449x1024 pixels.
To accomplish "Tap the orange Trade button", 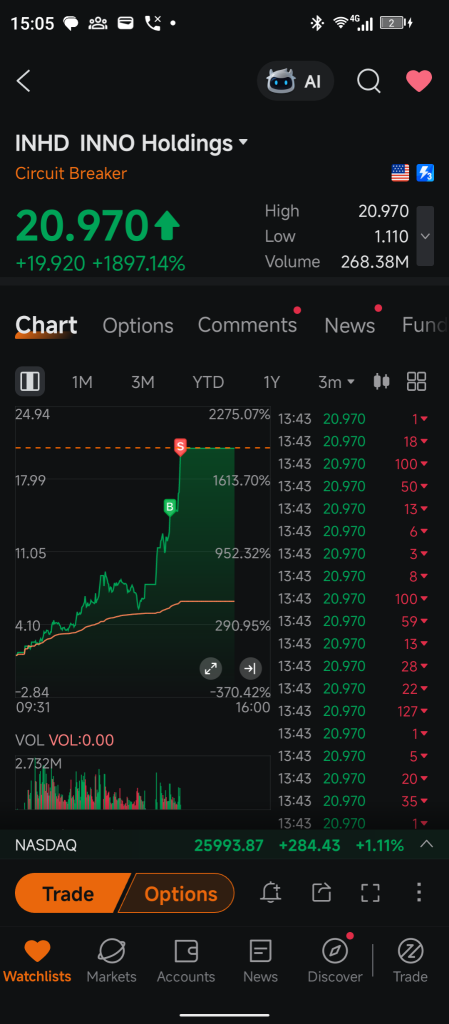I will point(69,893).
